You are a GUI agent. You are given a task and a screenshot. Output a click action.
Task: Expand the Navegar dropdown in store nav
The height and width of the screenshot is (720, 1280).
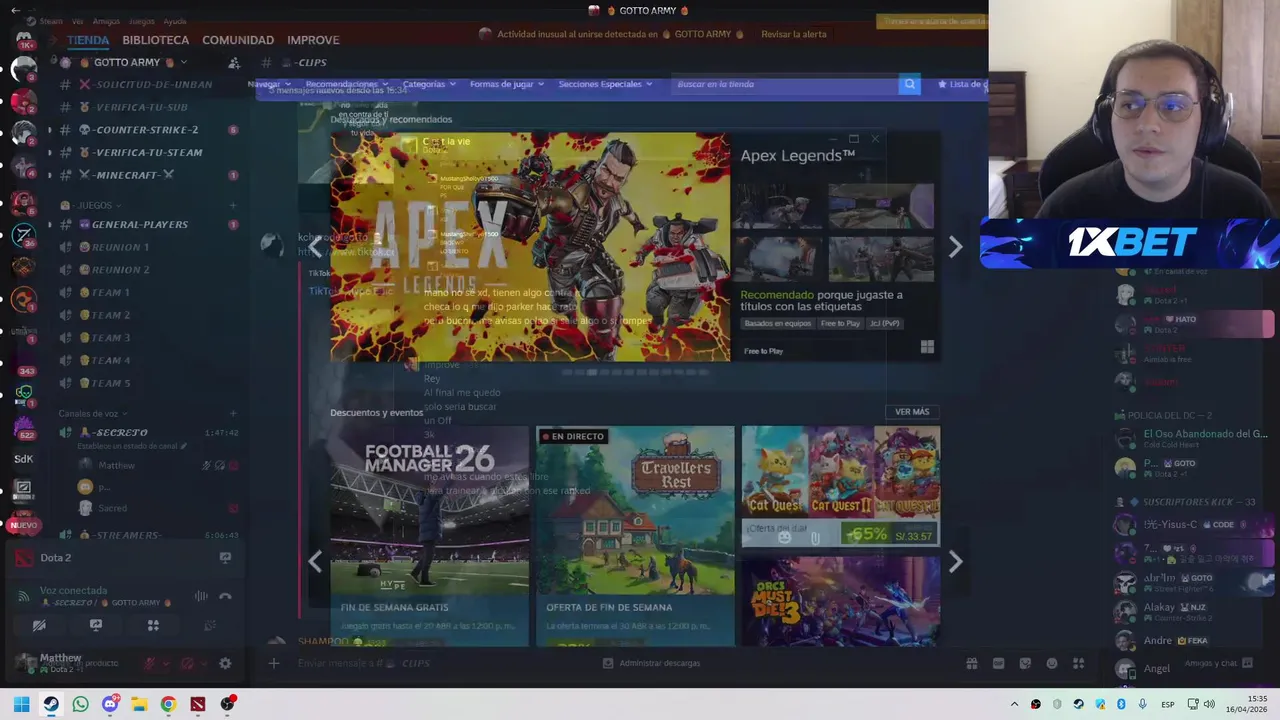(x=268, y=84)
